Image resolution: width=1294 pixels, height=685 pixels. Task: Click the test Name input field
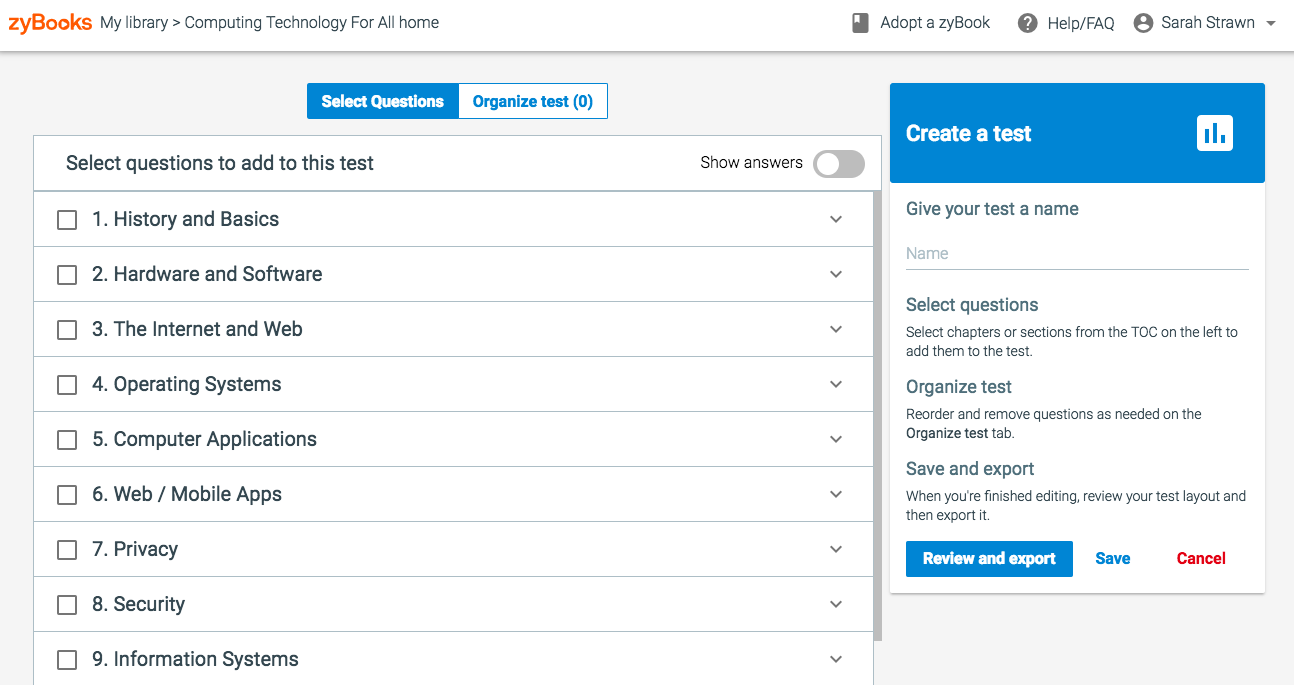(1076, 254)
